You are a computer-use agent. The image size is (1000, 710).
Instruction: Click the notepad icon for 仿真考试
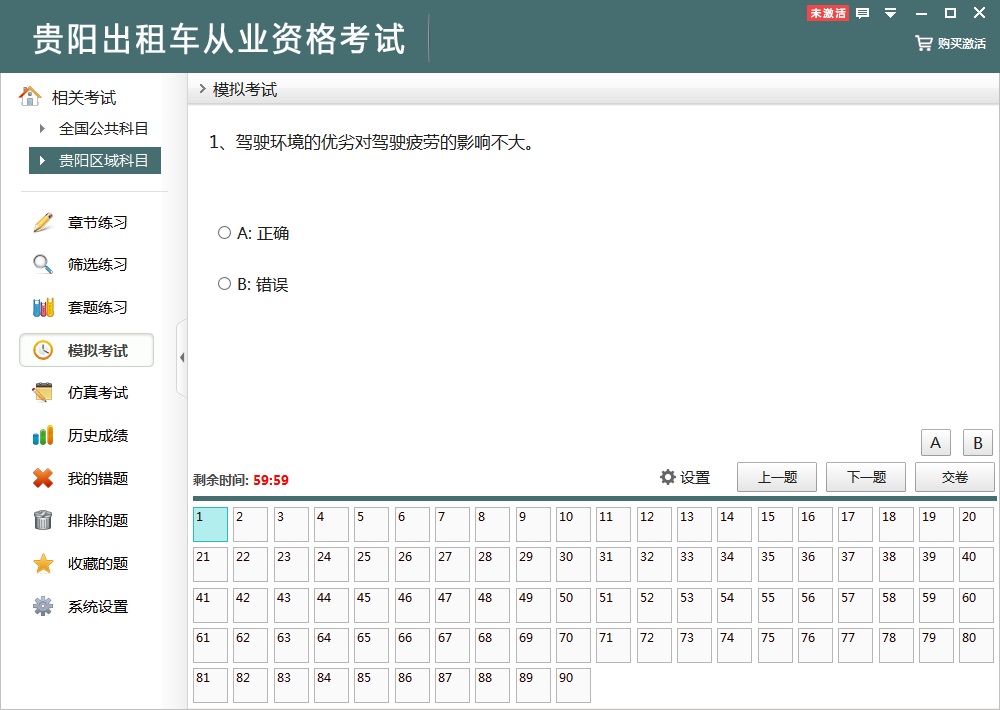[x=43, y=393]
